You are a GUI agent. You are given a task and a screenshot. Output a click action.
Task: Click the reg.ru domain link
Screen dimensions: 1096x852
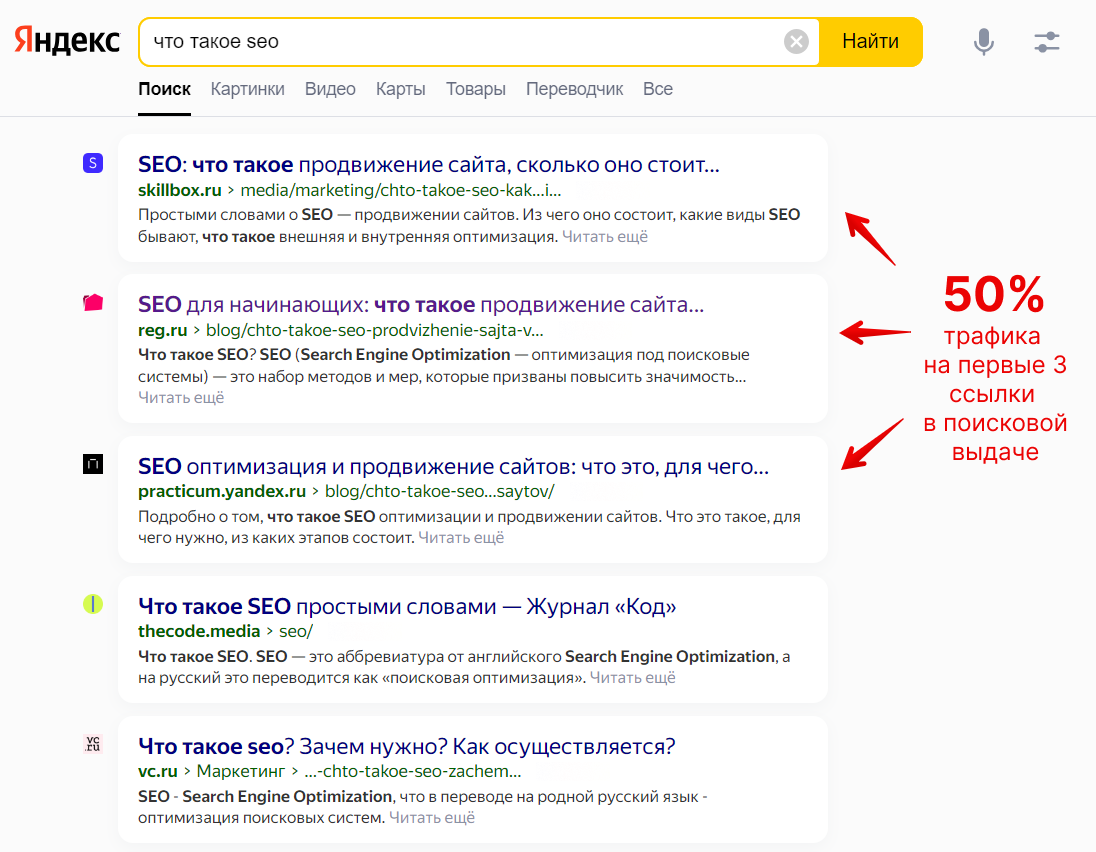pyautogui.click(x=163, y=330)
